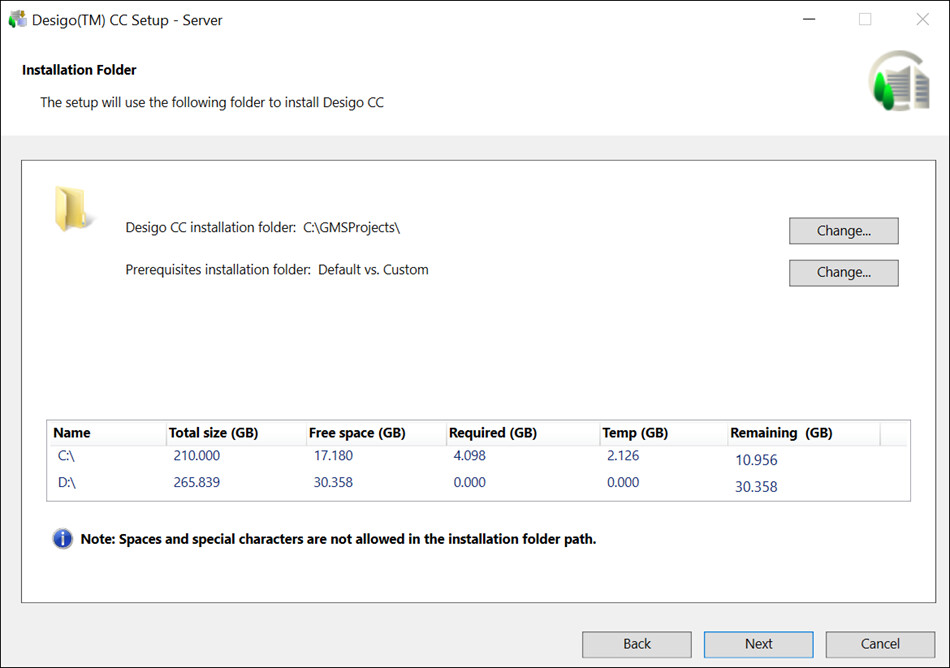Click the 10.956 remaining space value
This screenshot has width=950, height=668.
tap(756, 461)
